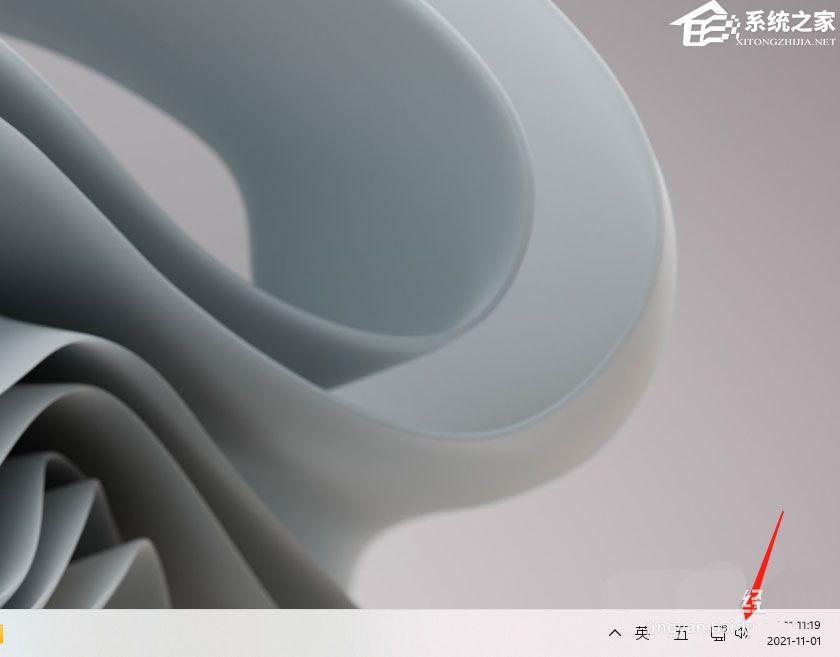Click the plain gray desktop background at right

click(x=760, y=300)
